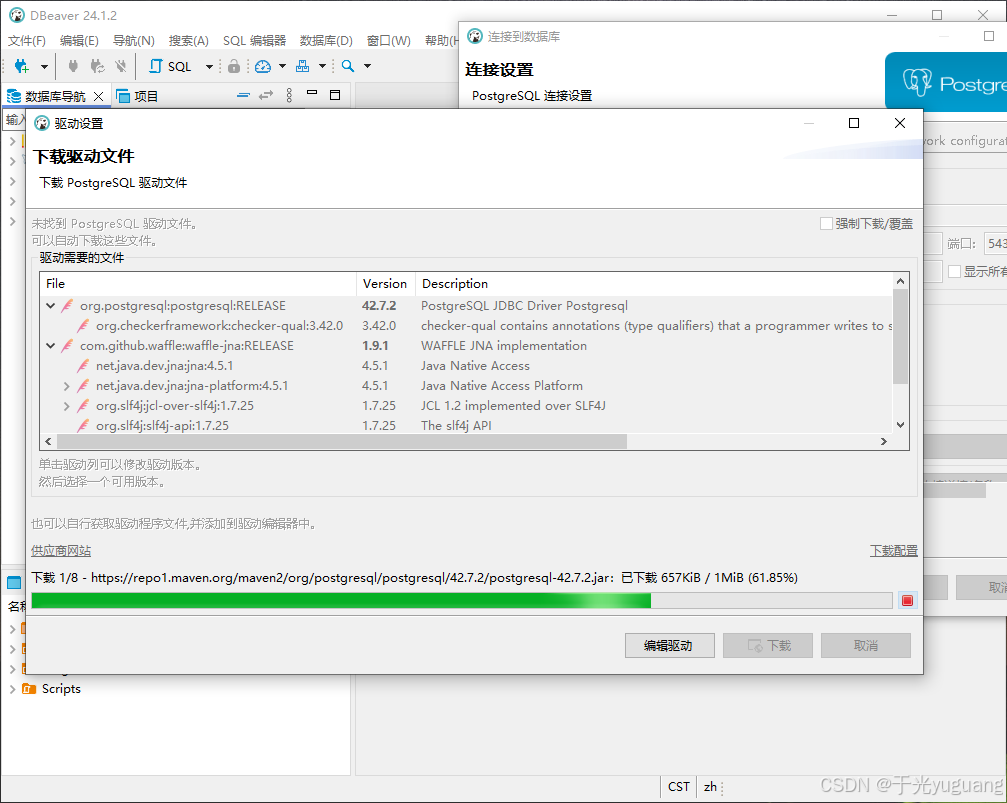1007x803 pixels.
Task: Click the network schema toolbar icon
Action: 302,66
